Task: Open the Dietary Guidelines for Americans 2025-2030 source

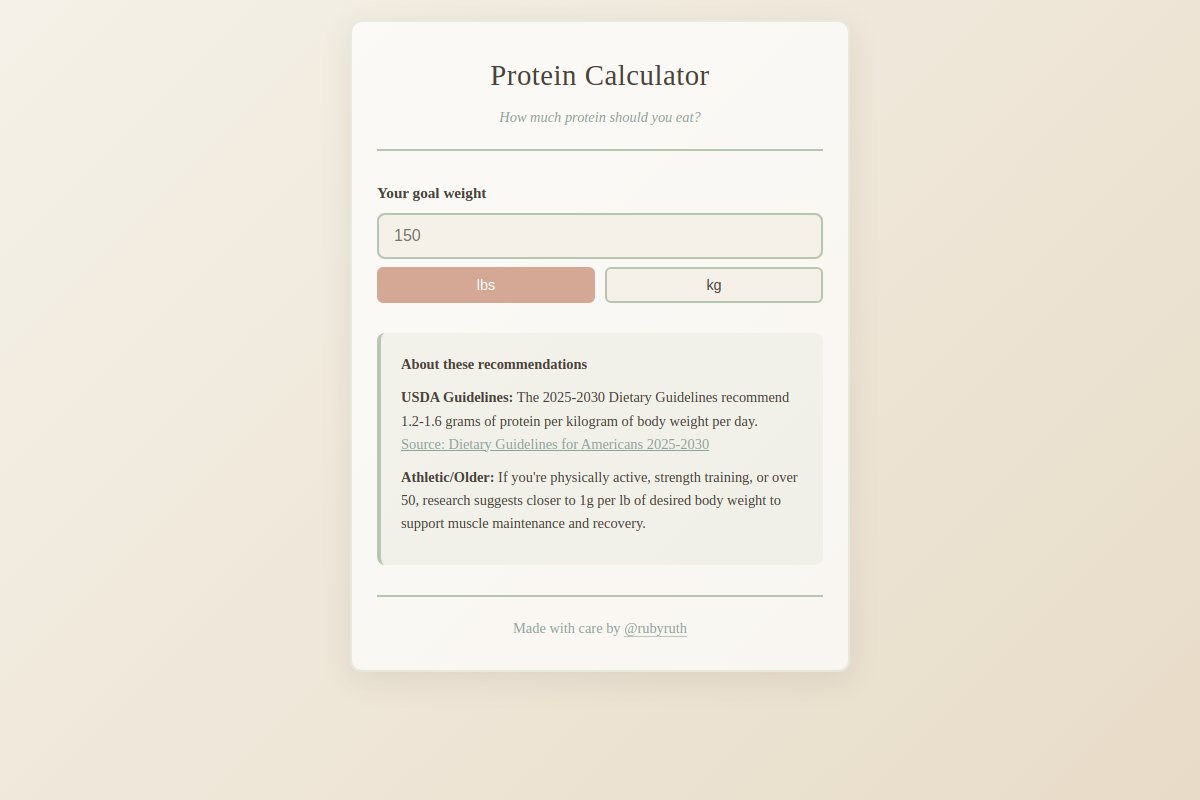Action: (554, 443)
